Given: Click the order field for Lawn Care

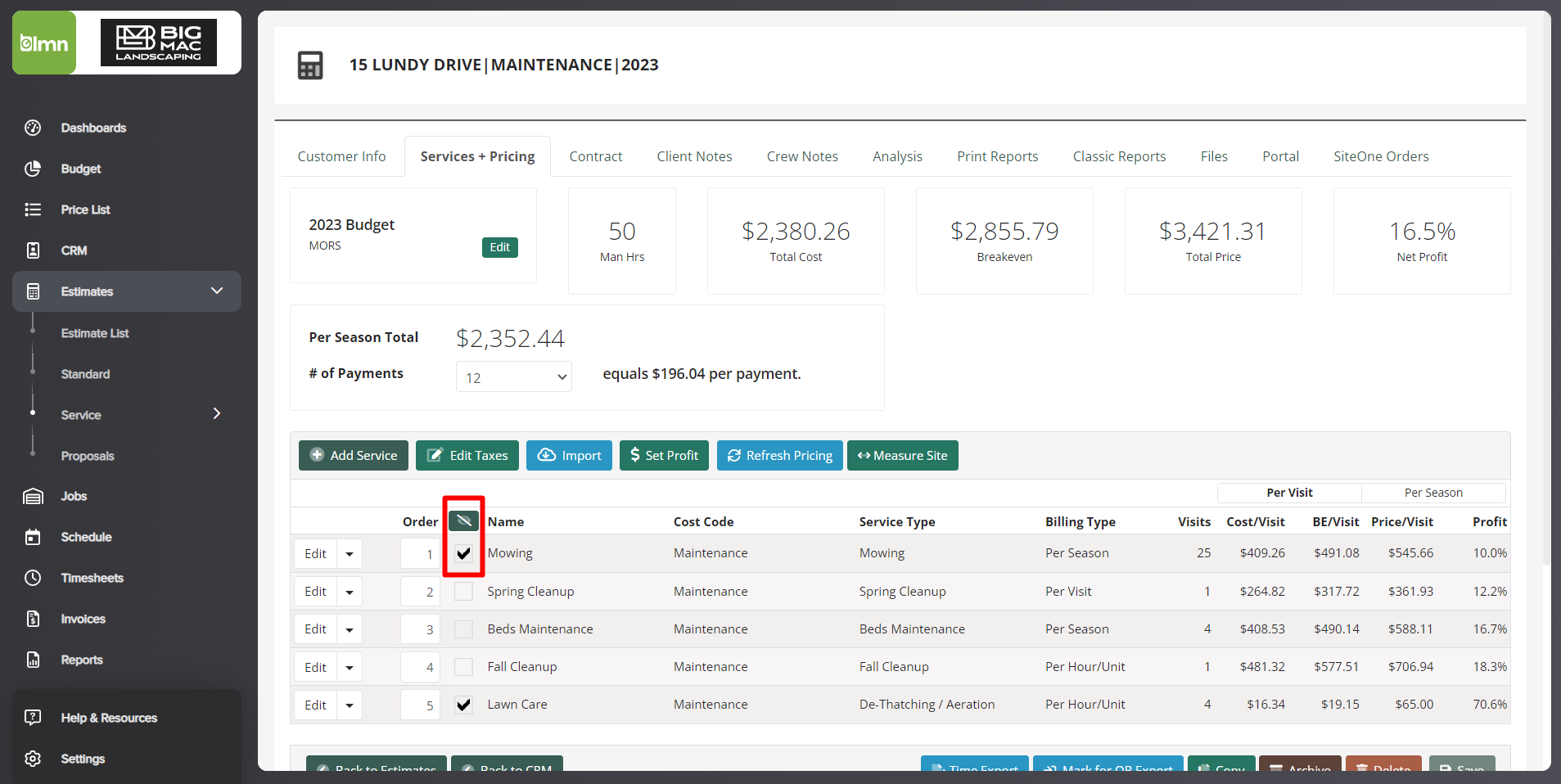Looking at the screenshot, I should [420, 705].
